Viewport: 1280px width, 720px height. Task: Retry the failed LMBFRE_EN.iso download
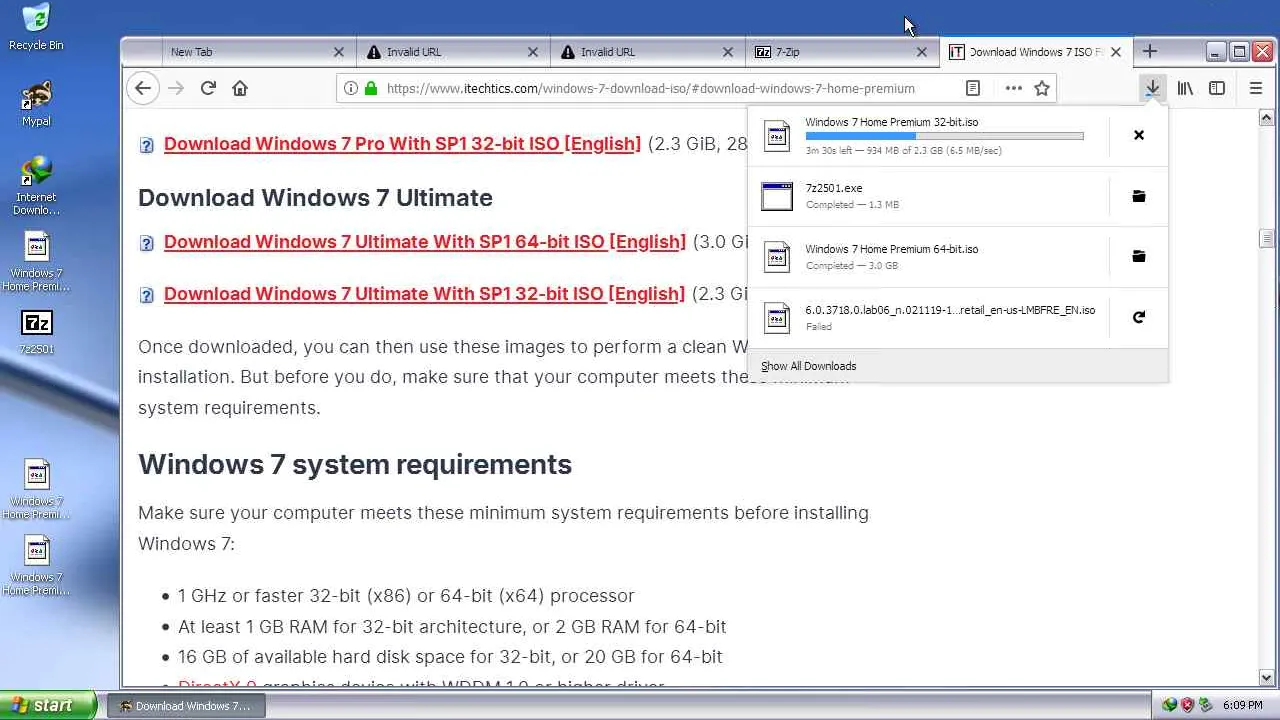tap(1138, 317)
